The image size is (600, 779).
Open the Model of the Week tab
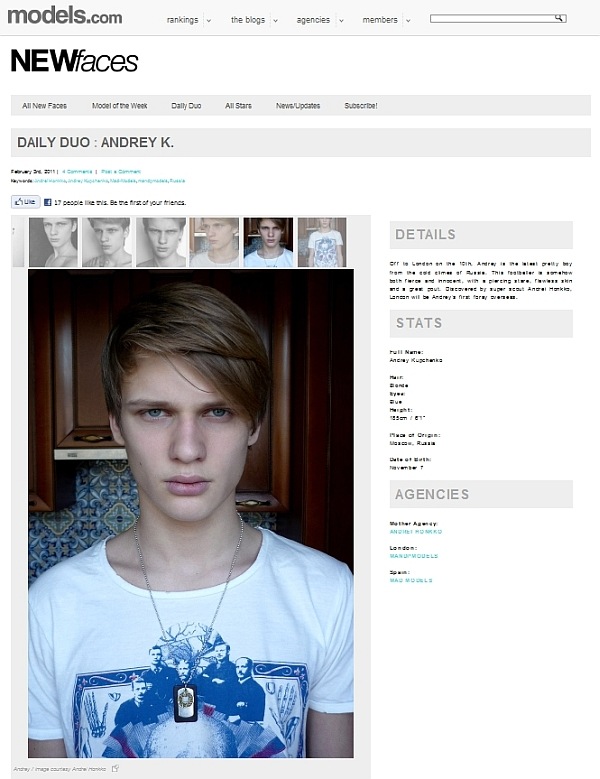point(120,106)
